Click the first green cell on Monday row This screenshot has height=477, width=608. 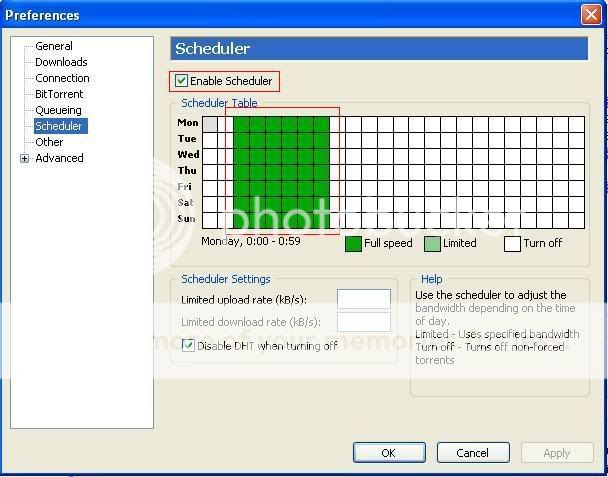click(242, 124)
